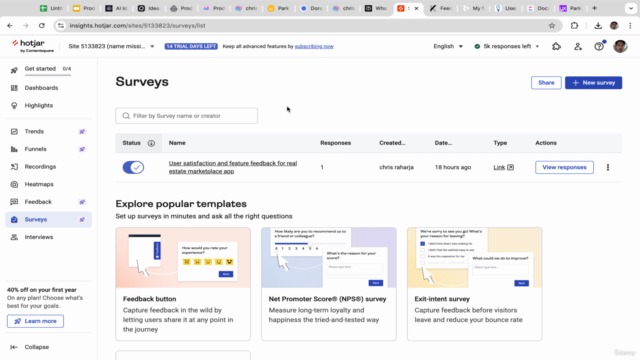
Task: Click the address bar URL
Action: coord(138,25)
